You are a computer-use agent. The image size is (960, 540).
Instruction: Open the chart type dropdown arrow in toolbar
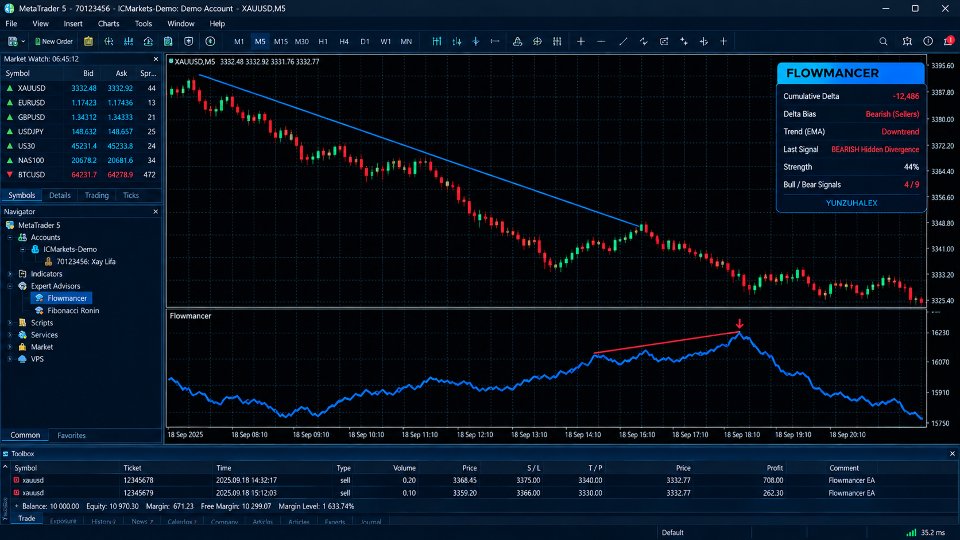pos(23,42)
